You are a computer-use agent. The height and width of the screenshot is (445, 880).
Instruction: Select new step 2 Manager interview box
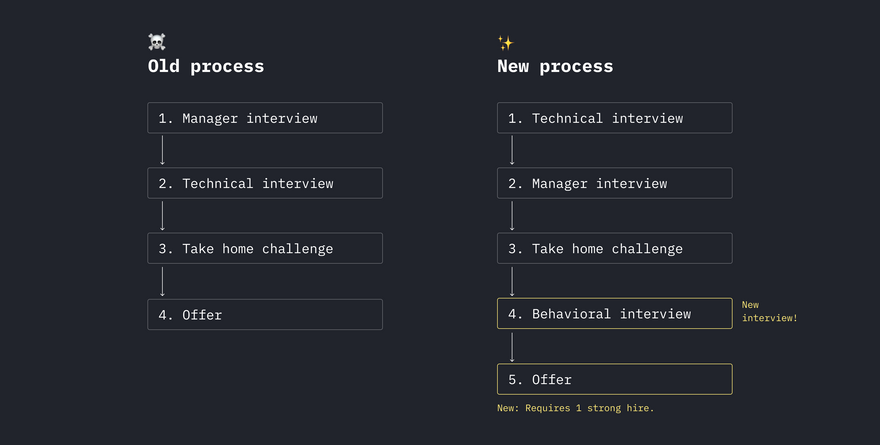pyautogui.click(x=615, y=183)
